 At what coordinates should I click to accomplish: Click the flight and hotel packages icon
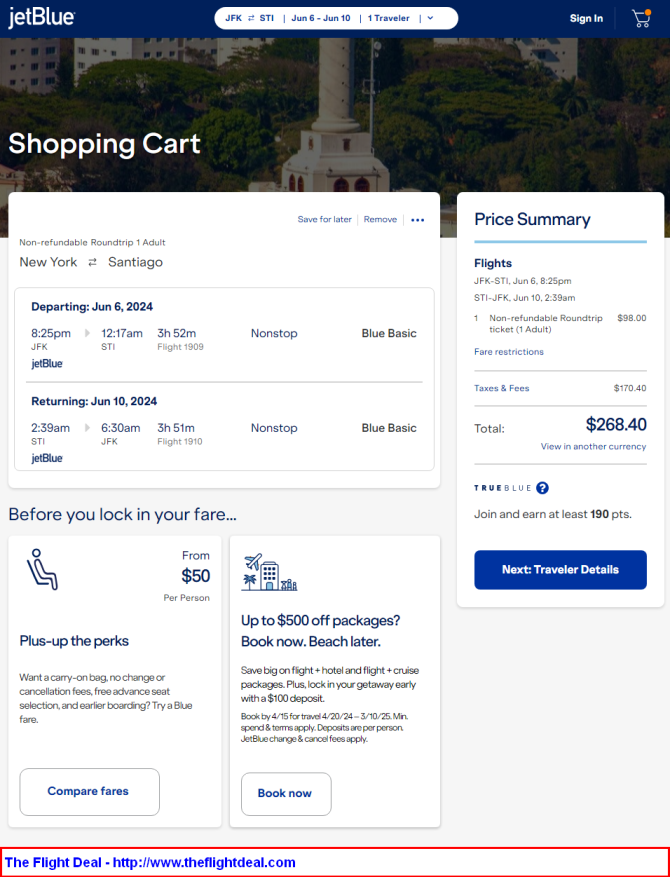tap(269, 572)
